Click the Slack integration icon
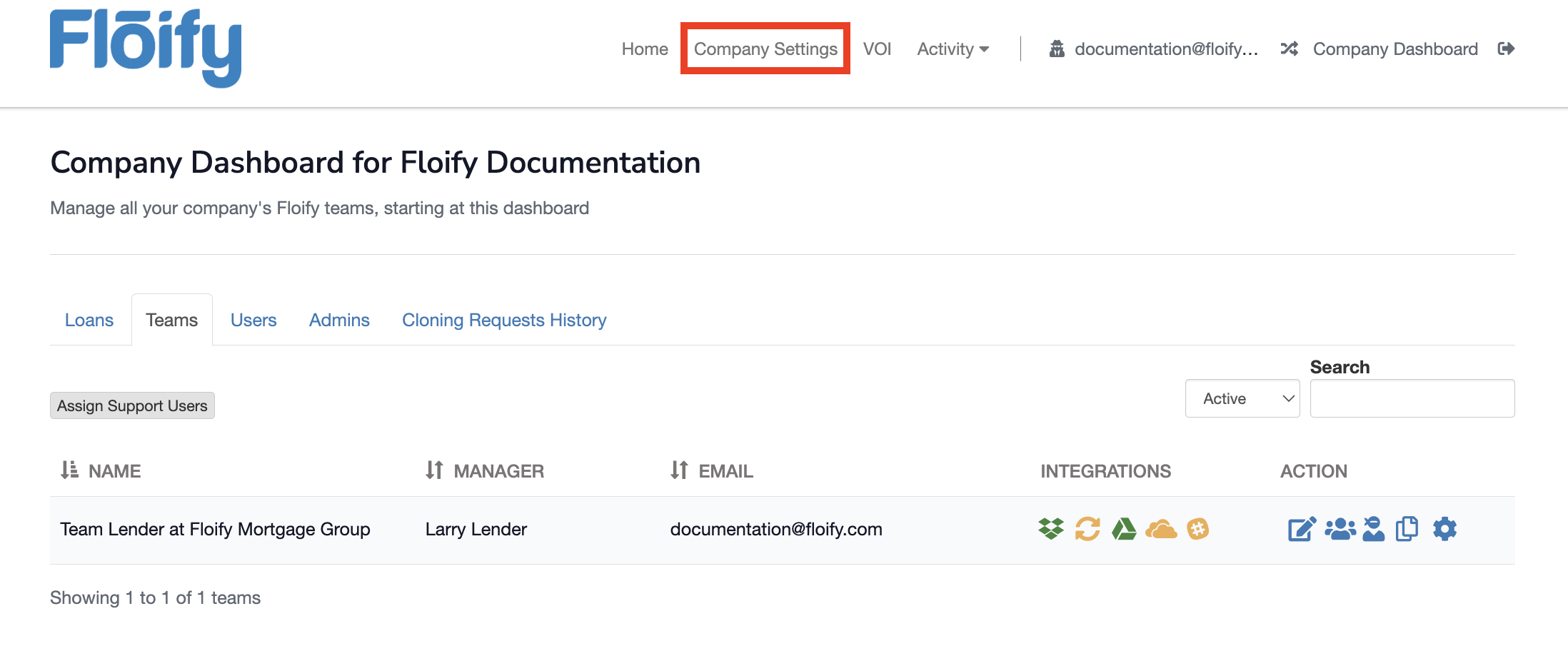This screenshot has width=1568, height=651. tap(1197, 529)
